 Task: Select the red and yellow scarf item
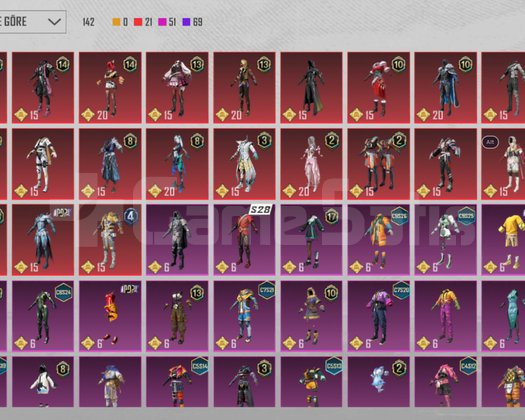click(x=110, y=316)
